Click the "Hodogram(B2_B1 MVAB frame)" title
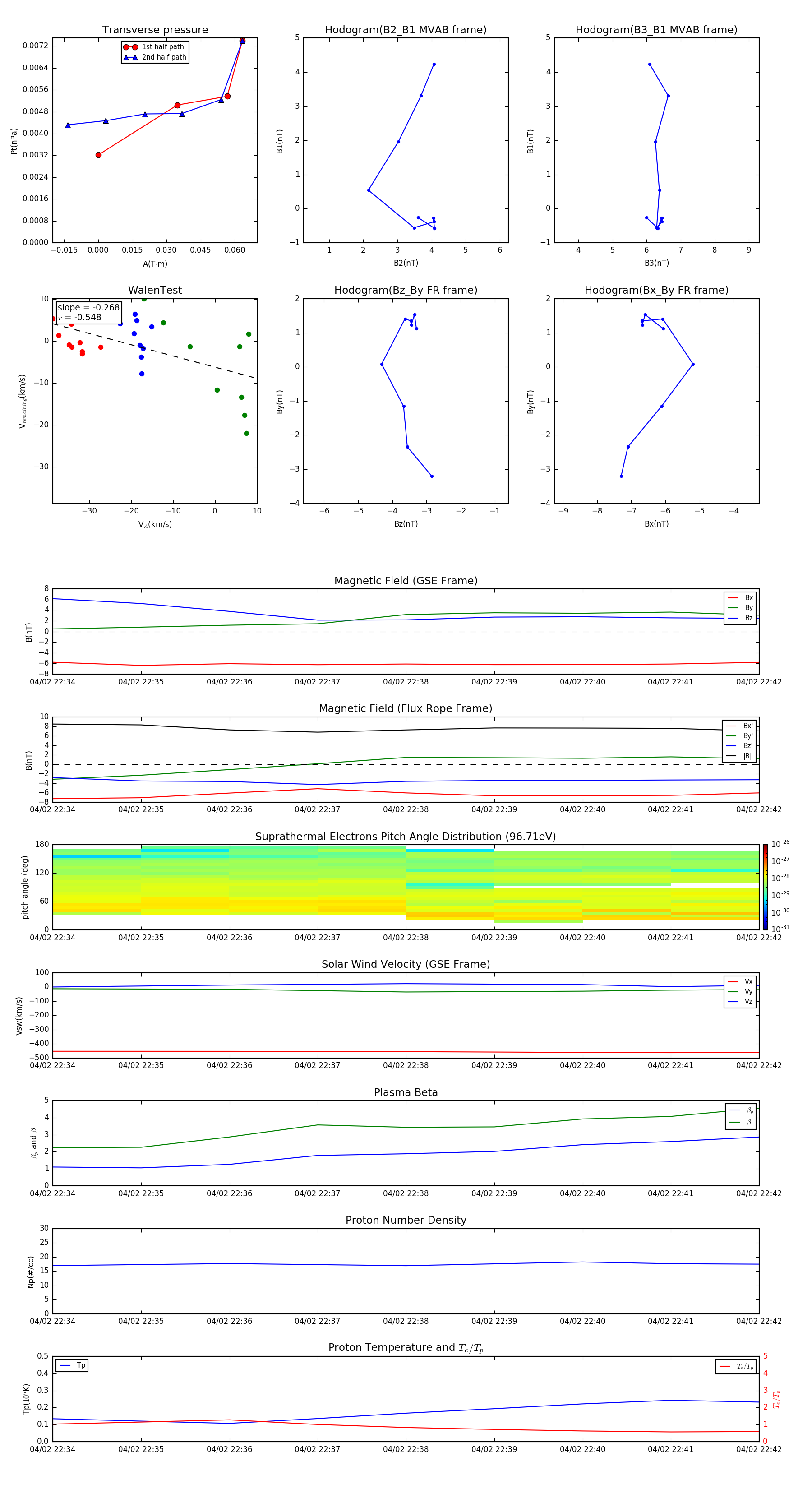The height and width of the screenshot is (1489, 812). point(406,30)
